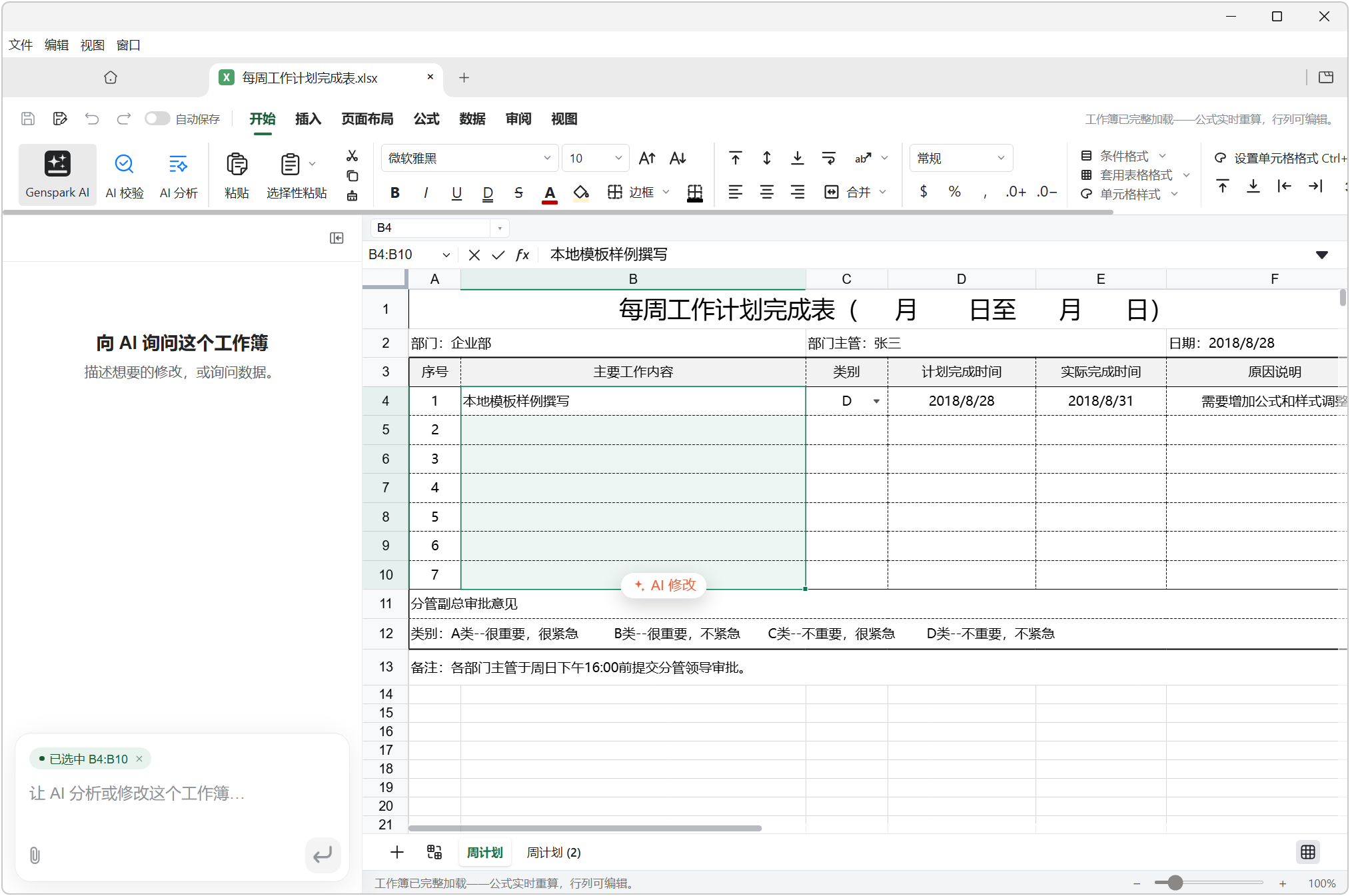Remove the 已选中 B4:B10 selection chip
This screenshot has width=1350, height=896.
coord(139,759)
